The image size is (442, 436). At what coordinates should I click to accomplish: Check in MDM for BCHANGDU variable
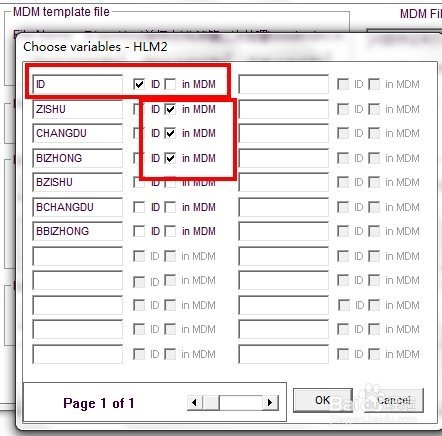pyautogui.click(x=170, y=207)
